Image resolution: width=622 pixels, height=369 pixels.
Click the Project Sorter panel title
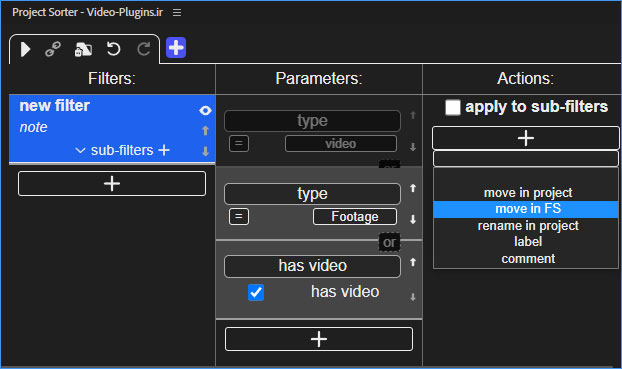[x=87, y=12]
